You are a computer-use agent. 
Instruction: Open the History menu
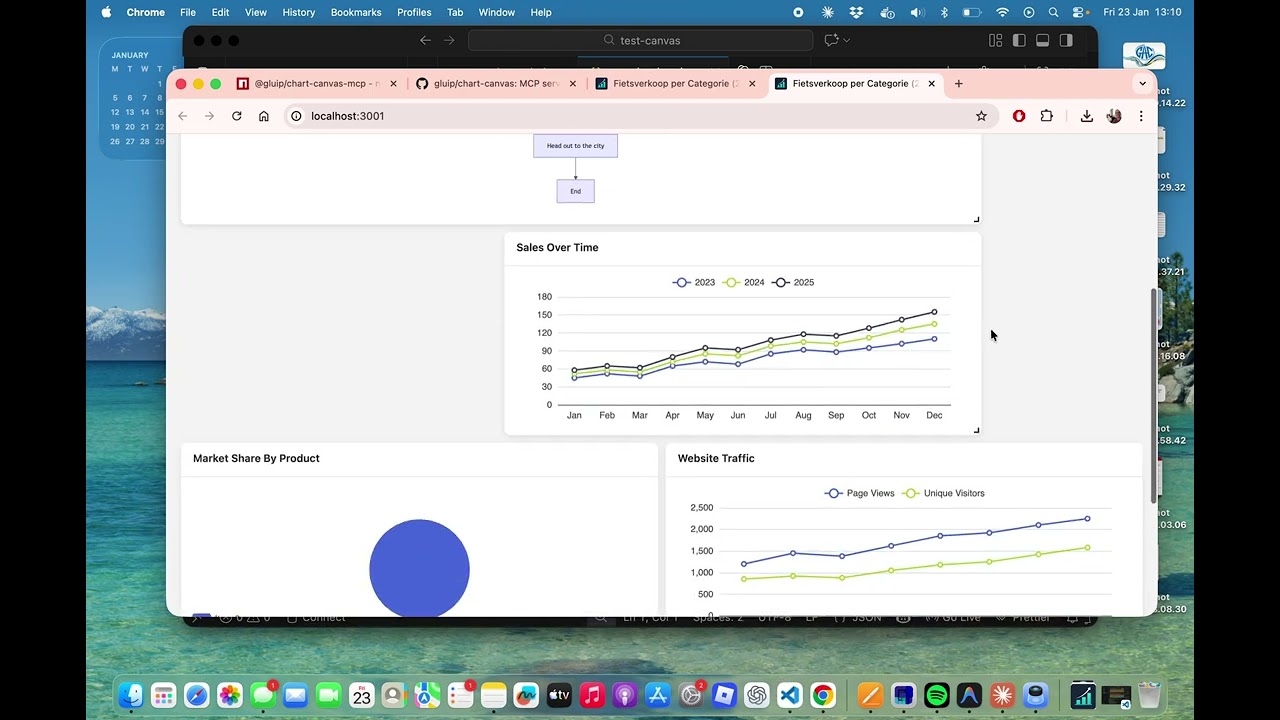(x=299, y=12)
